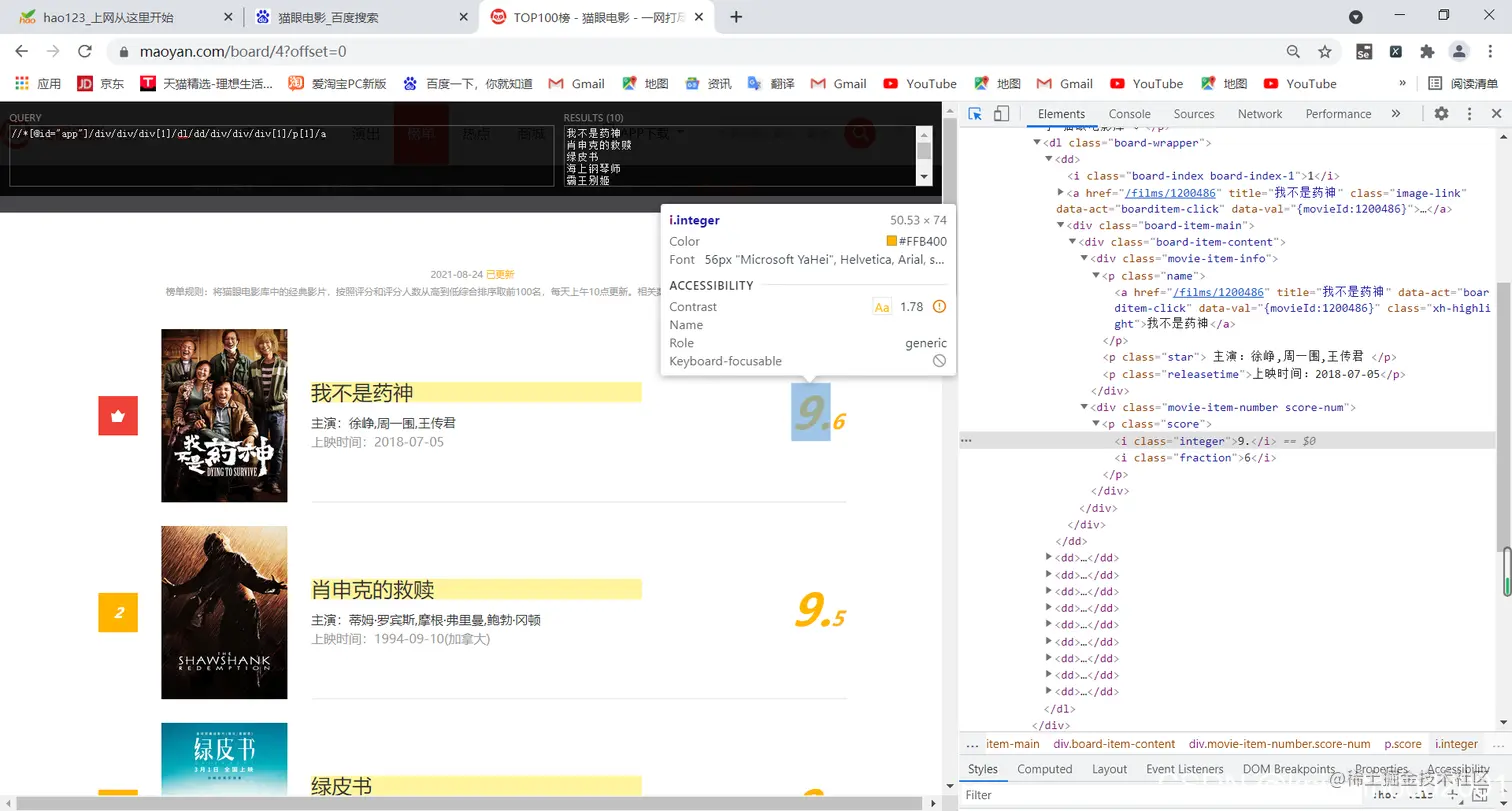Viewport: 1512px width, 811px height.
Task: Click the browser Forward arrow
Action: pyautogui.click(x=53, y=51)
